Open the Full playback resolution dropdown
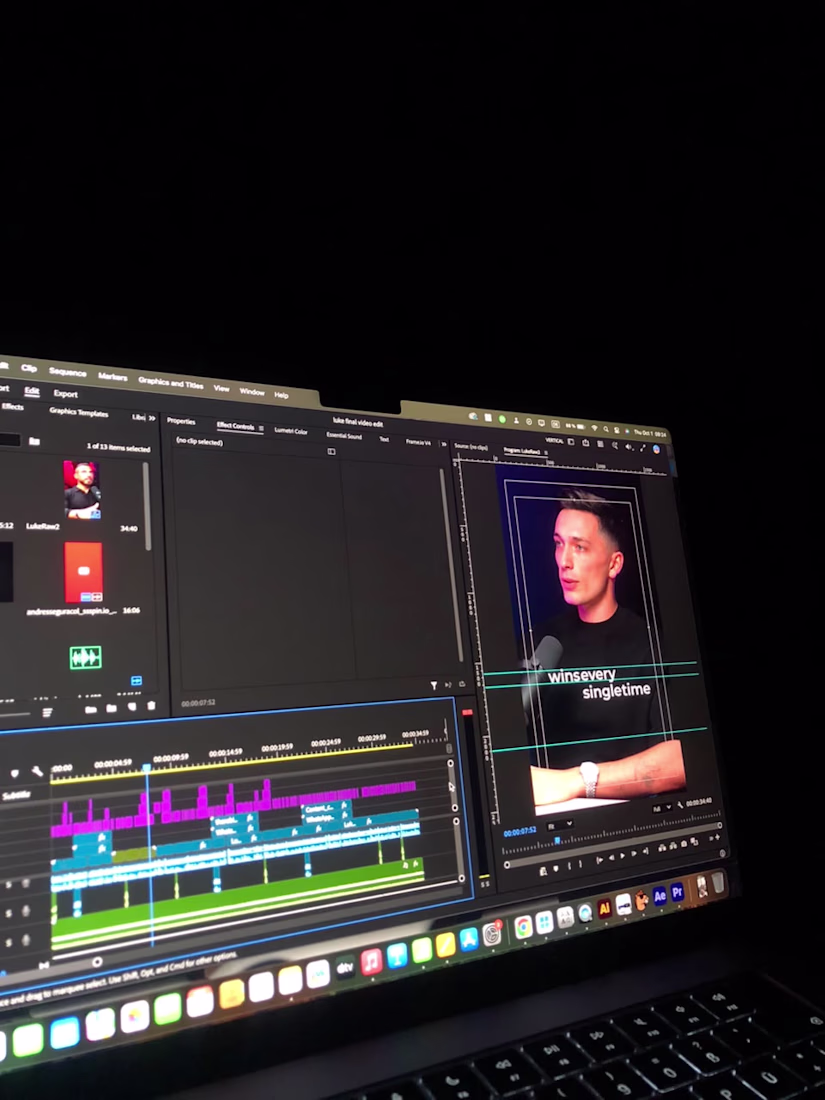 click(661, 808)
